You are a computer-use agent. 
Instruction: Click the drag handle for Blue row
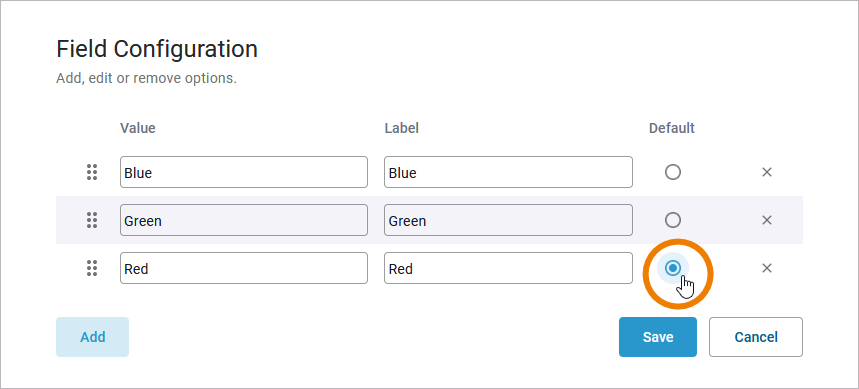tap(92, 172)
